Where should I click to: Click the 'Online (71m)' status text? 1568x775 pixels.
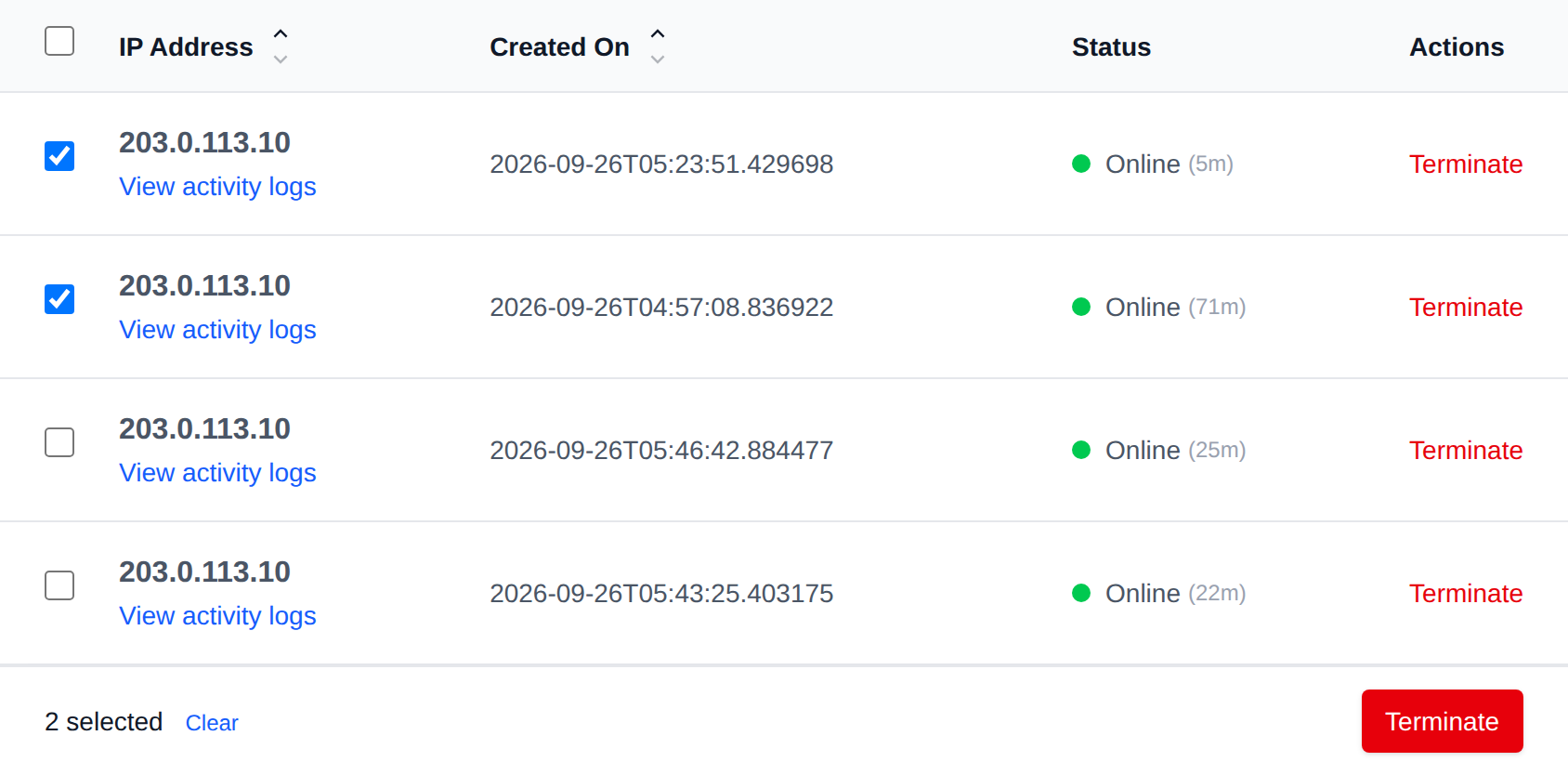tap(1175, 308)
